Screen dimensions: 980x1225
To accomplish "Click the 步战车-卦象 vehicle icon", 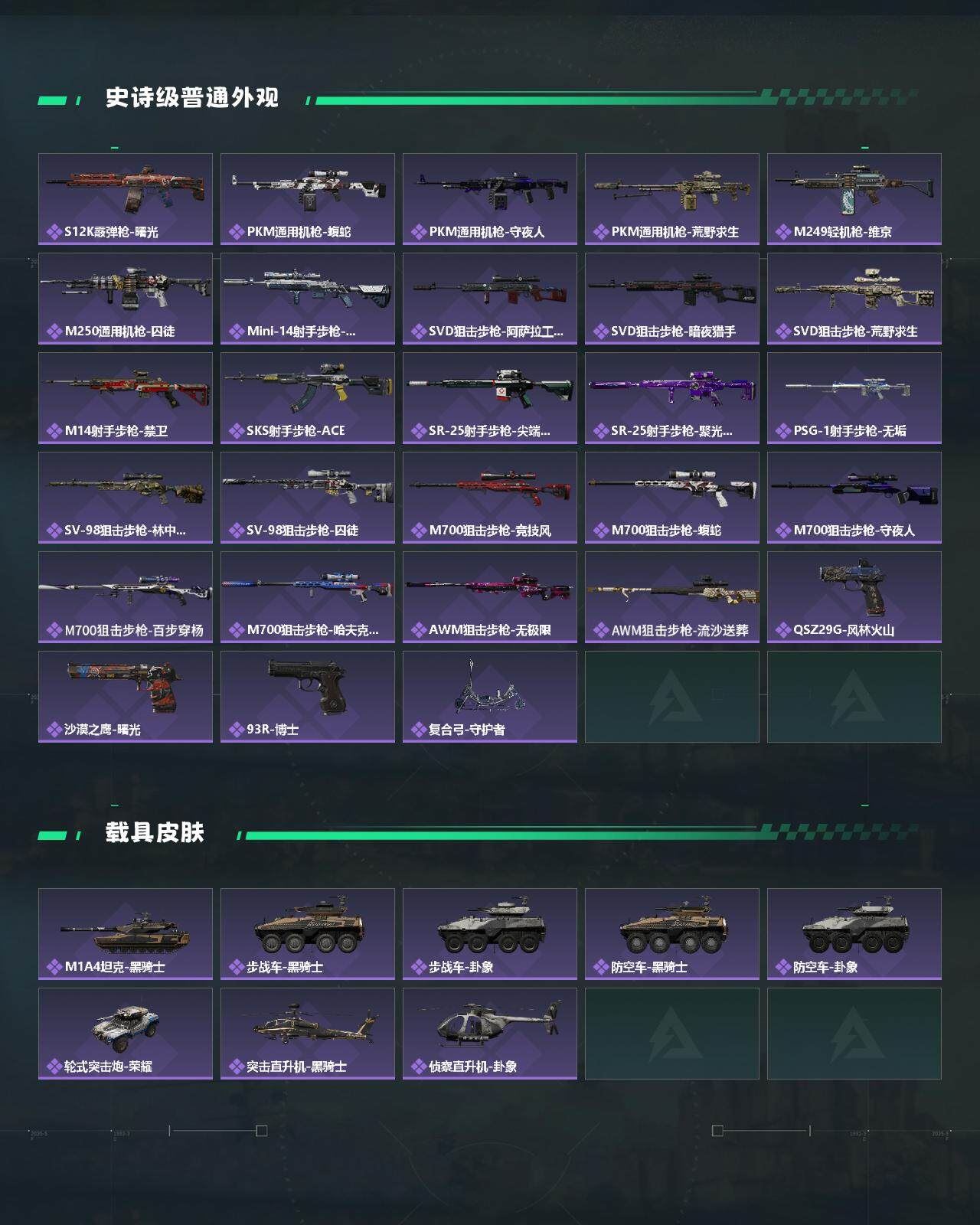I will (x=490, y=927).
